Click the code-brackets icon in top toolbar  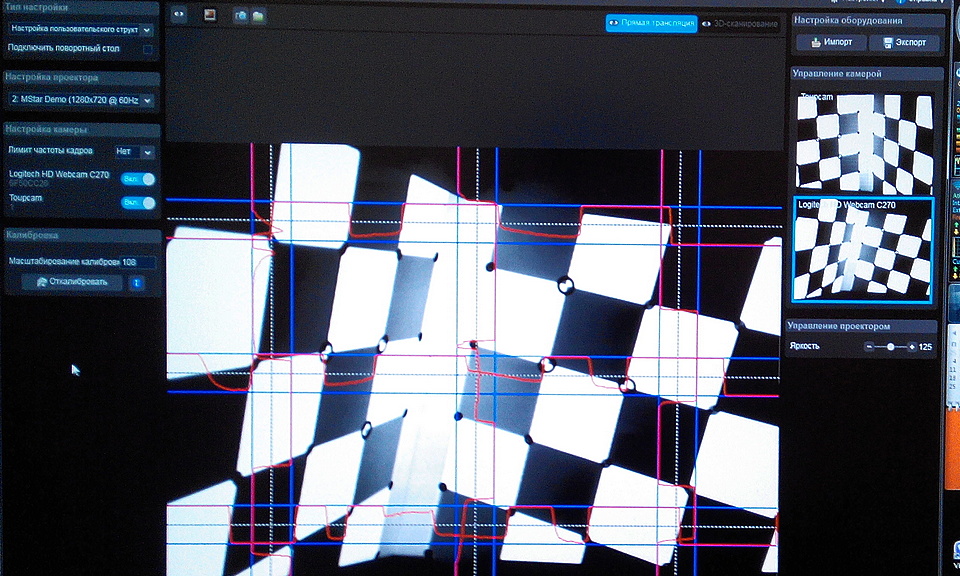click(x=178, y=15)
